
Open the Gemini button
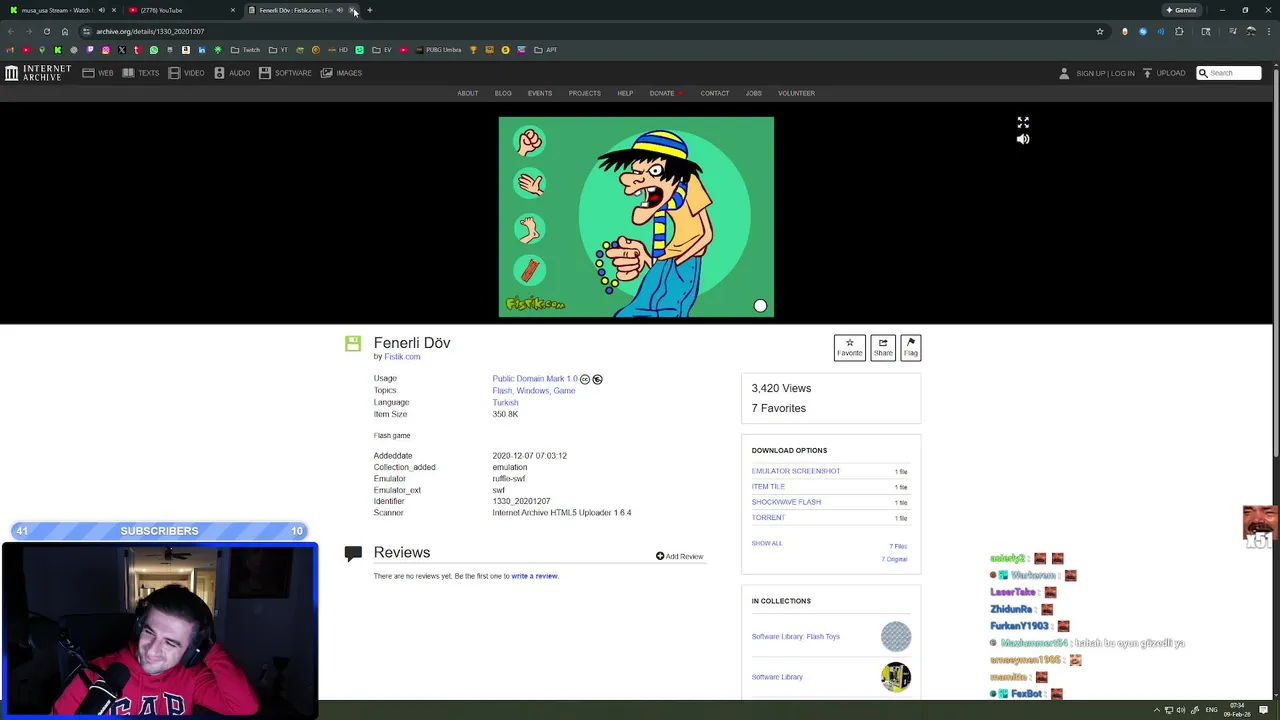point(1182,10)
